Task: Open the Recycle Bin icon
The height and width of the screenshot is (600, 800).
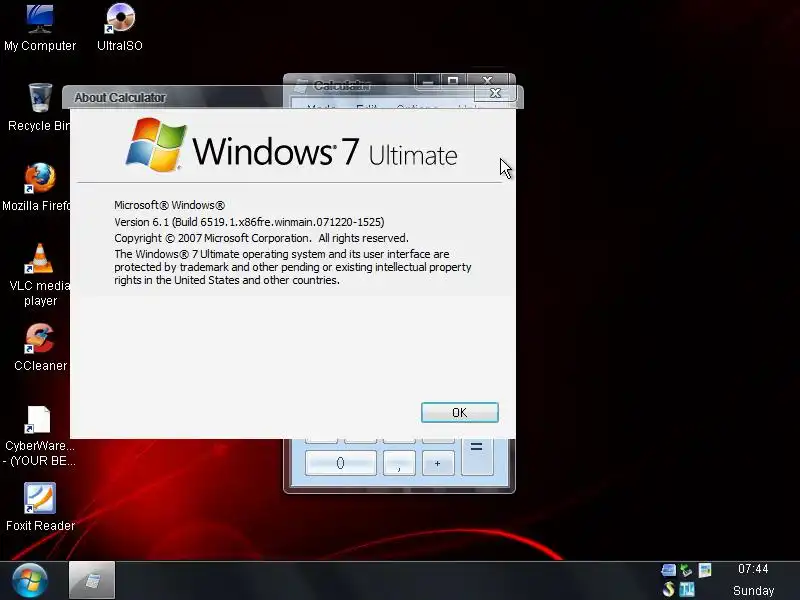Action: point(39,107)
